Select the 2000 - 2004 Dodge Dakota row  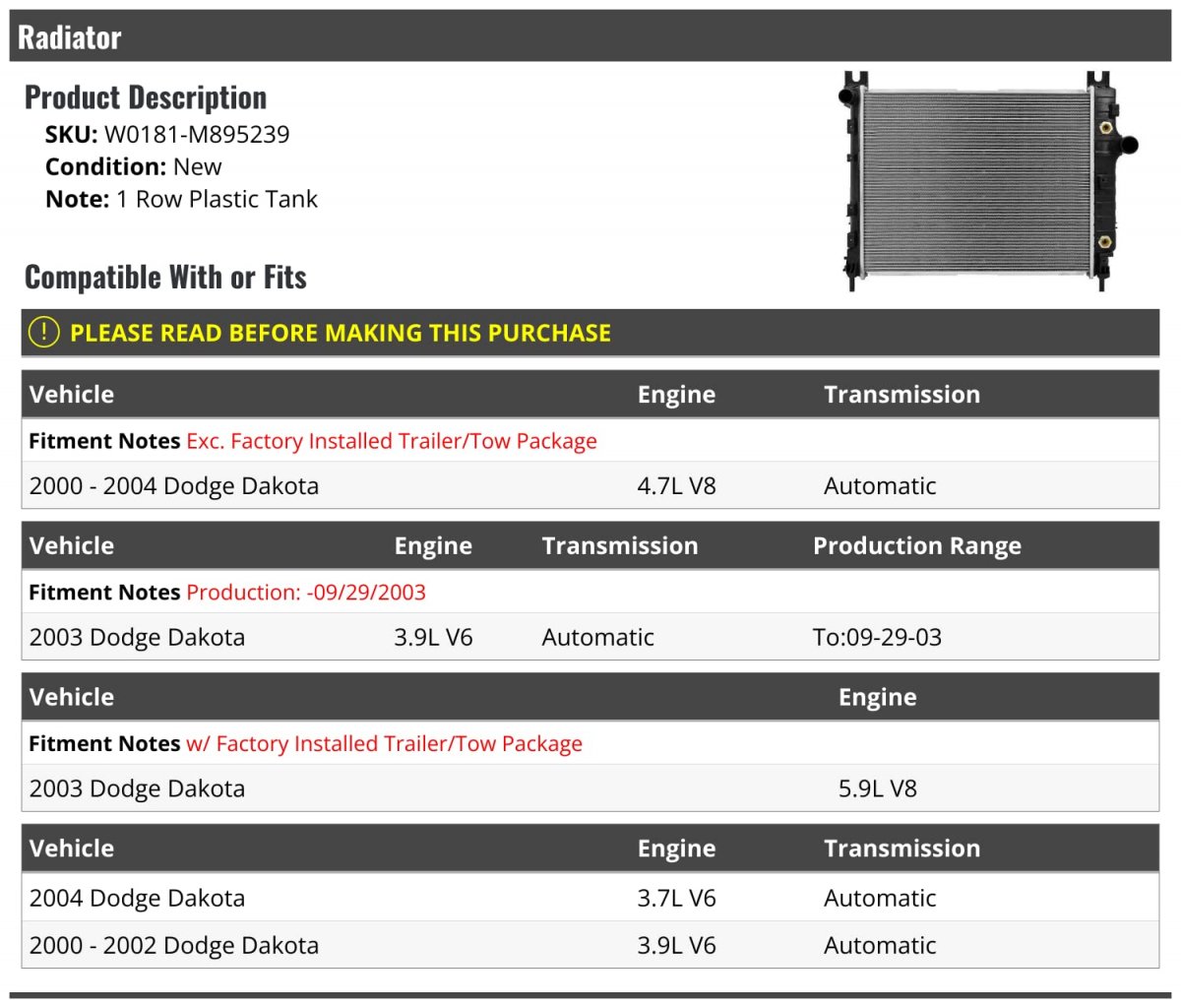pos(174,486)
